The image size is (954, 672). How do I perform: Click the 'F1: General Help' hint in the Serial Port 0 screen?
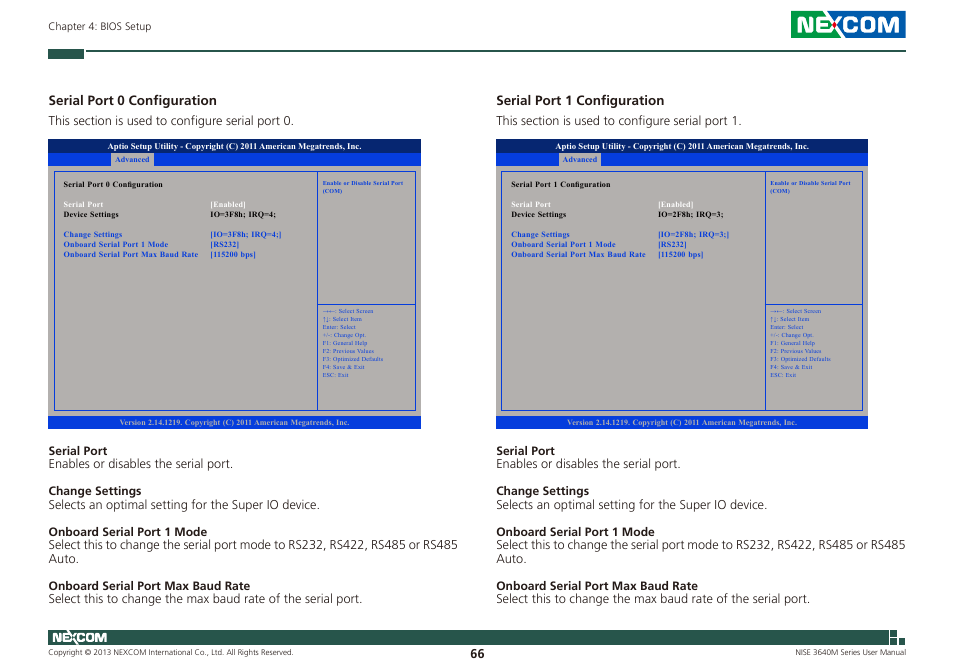(x=345, y=343)
